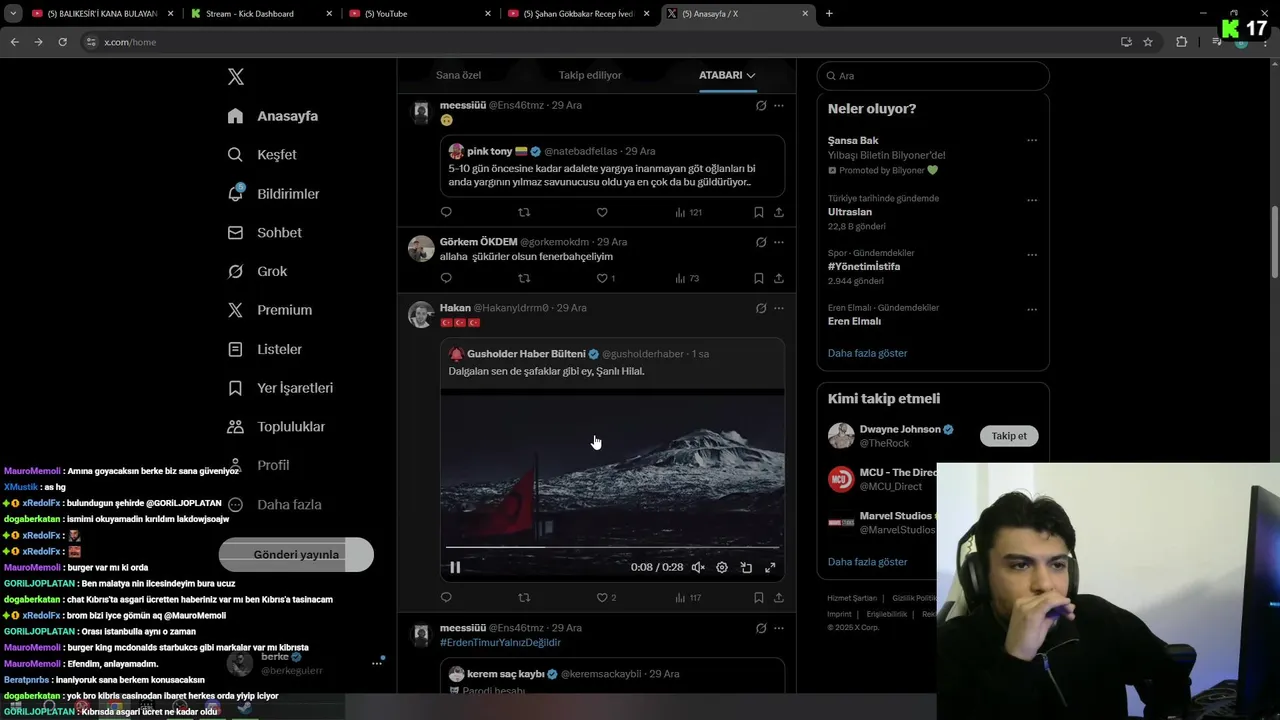Viewport: 1280px width, 720px height.
Task: Repost Hakan's flag post
Action: (x=524, y=597)
